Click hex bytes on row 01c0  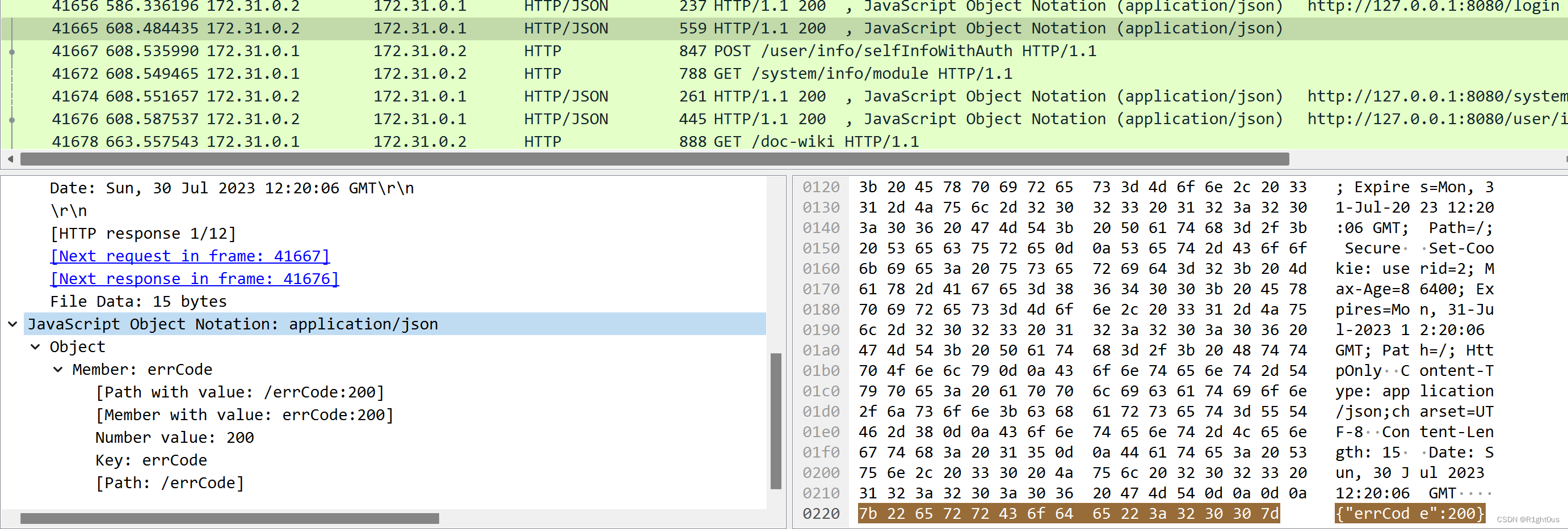(1082, 391)
